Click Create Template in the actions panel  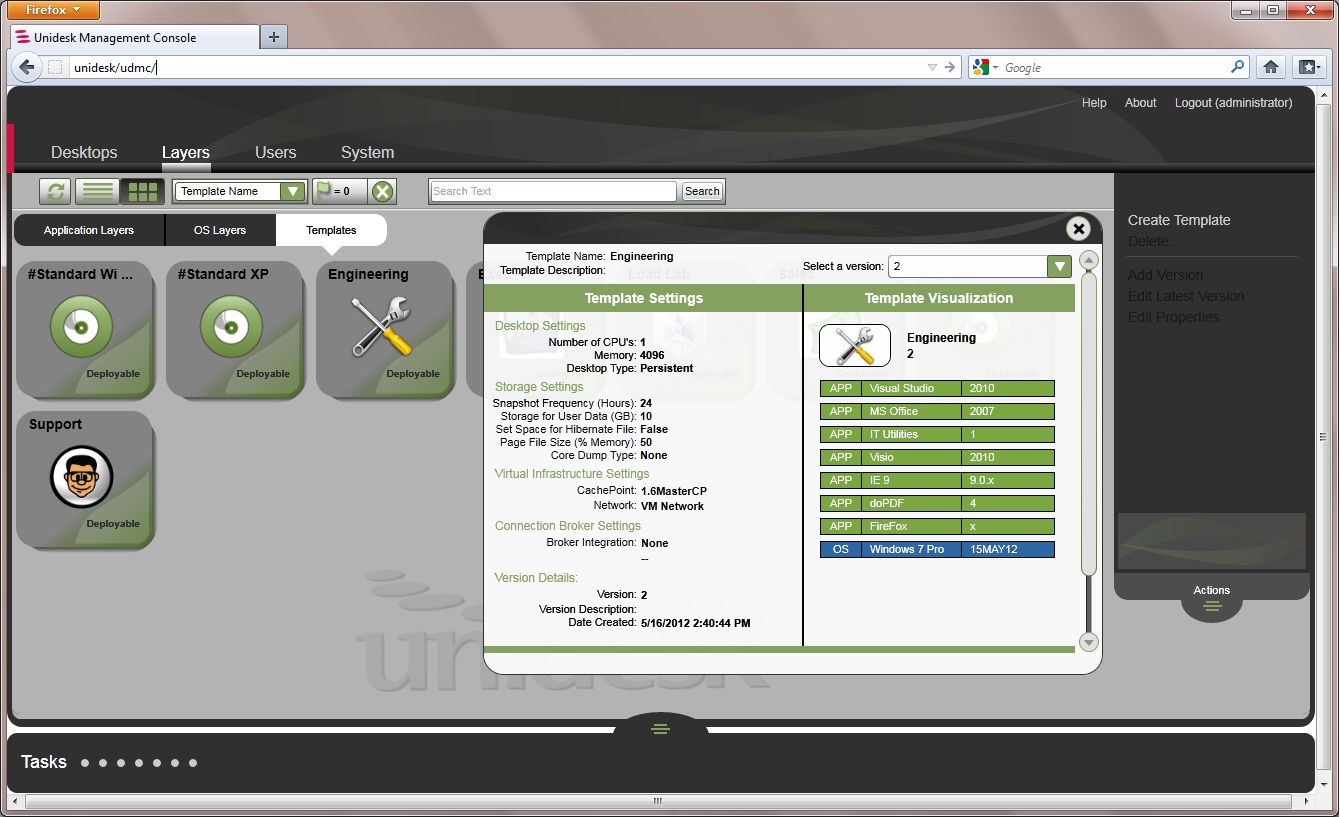(x=1179, y=220)
